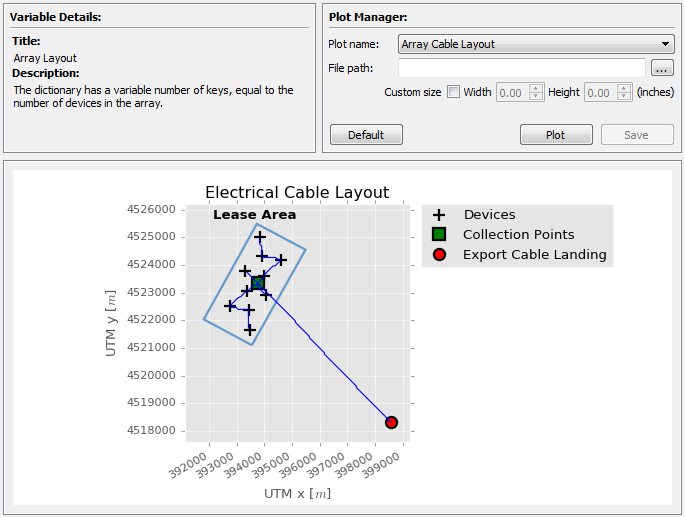Decrease Height using the down arrow
Image resolution: width=684 pixels, height=517 pixels.
click(x=625, y=97)
